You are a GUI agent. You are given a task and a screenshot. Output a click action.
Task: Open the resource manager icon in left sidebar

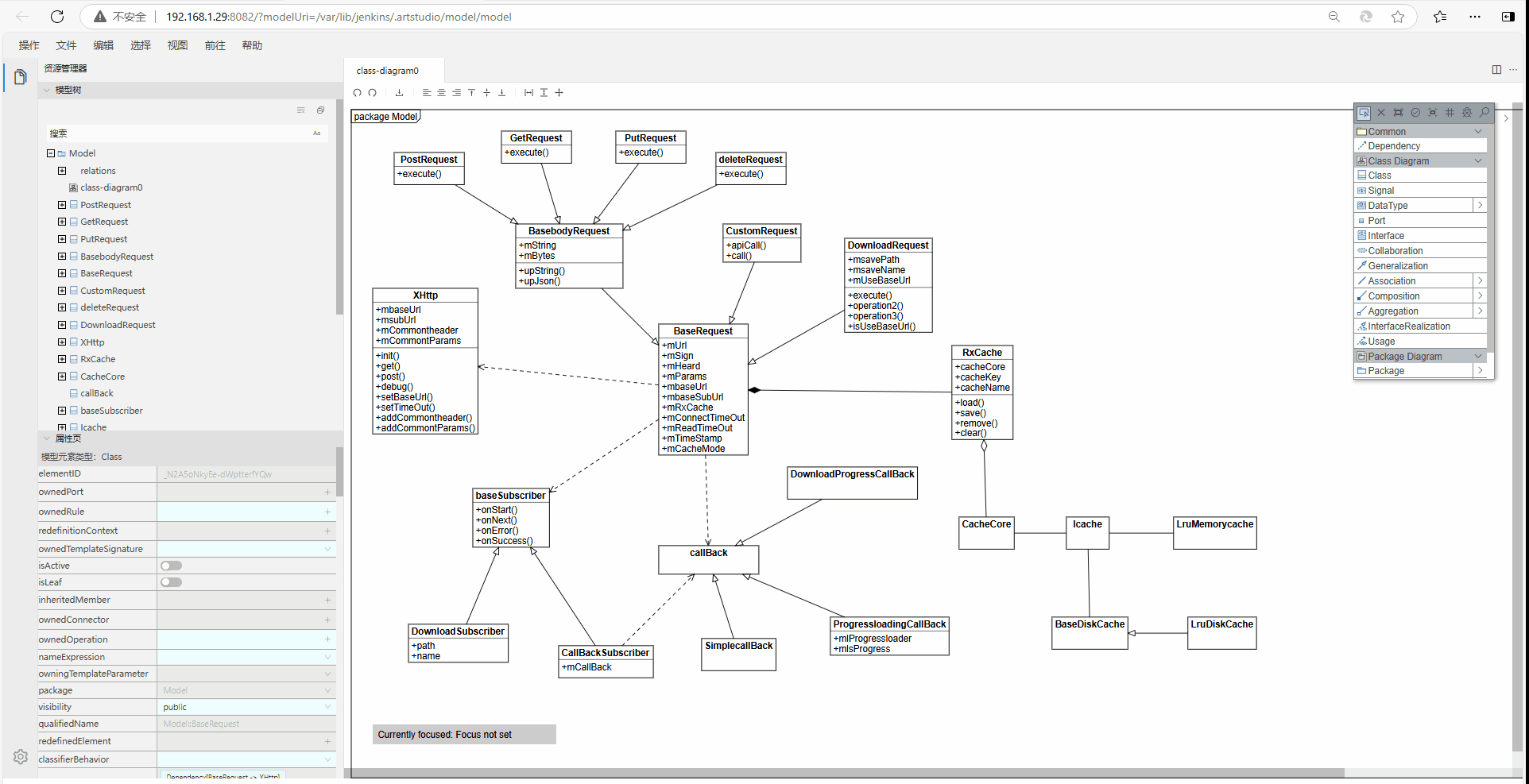click(x=20, y=77)
